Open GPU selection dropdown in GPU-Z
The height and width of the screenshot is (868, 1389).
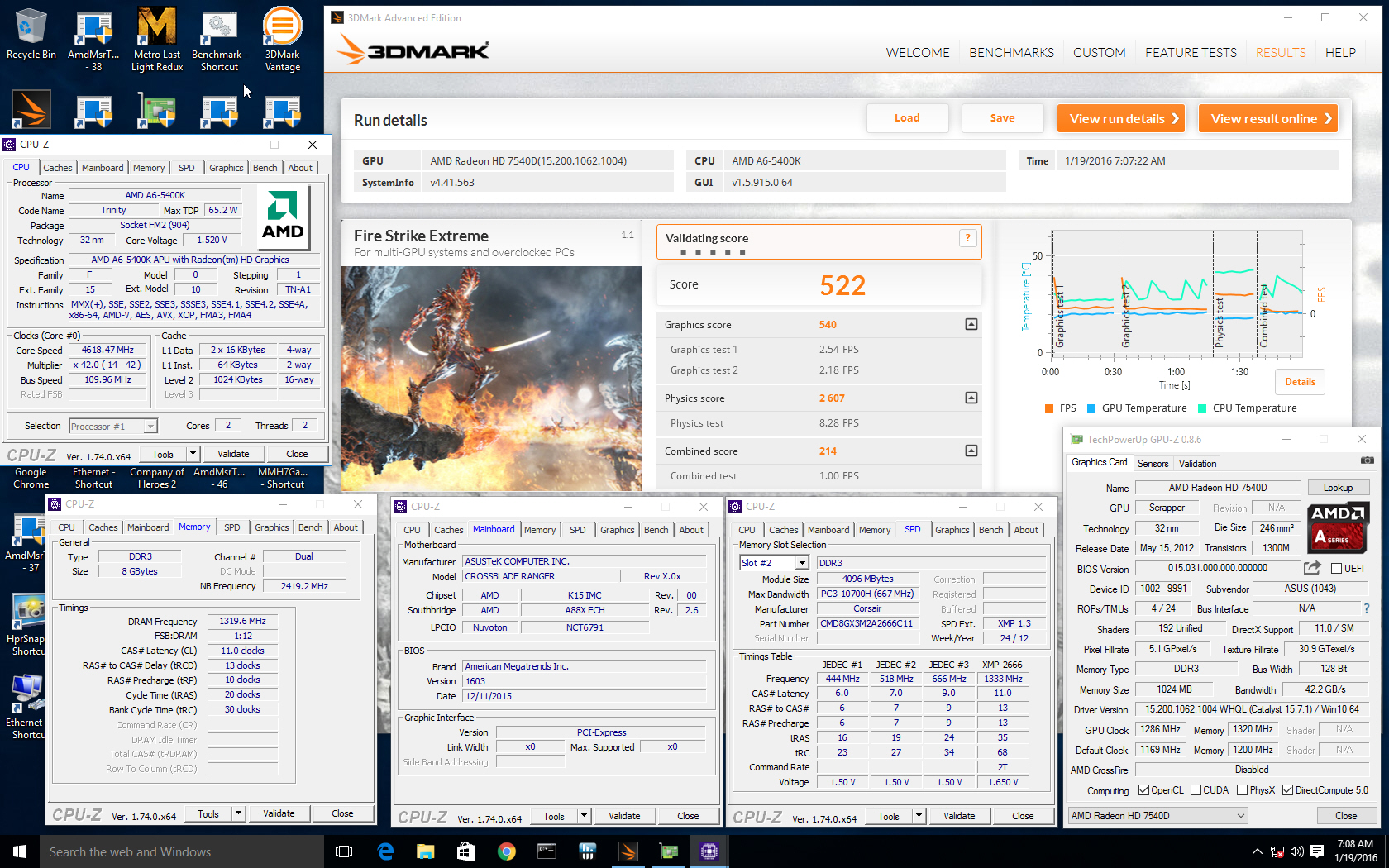pyautogui.click(x=1157, y=816)
